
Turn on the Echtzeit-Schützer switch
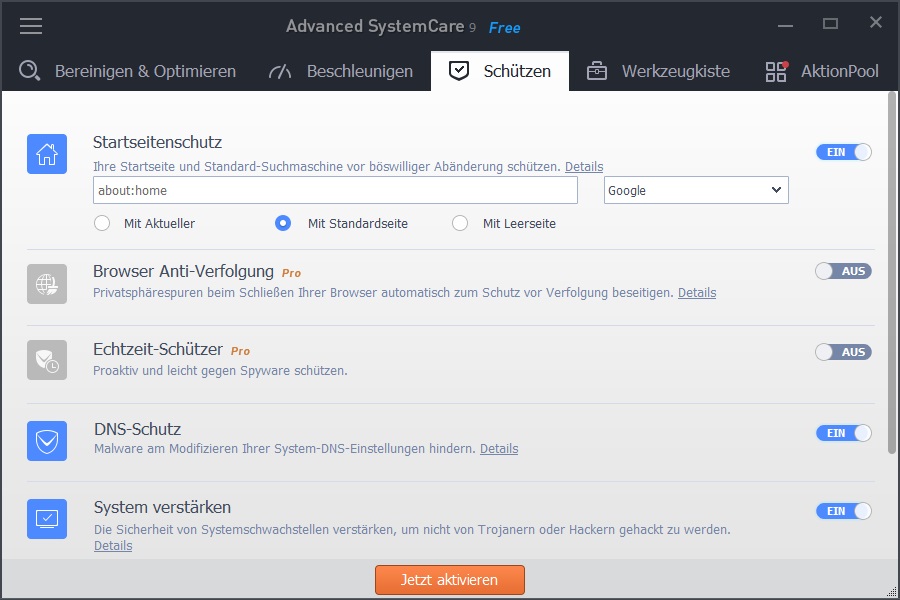843,352
